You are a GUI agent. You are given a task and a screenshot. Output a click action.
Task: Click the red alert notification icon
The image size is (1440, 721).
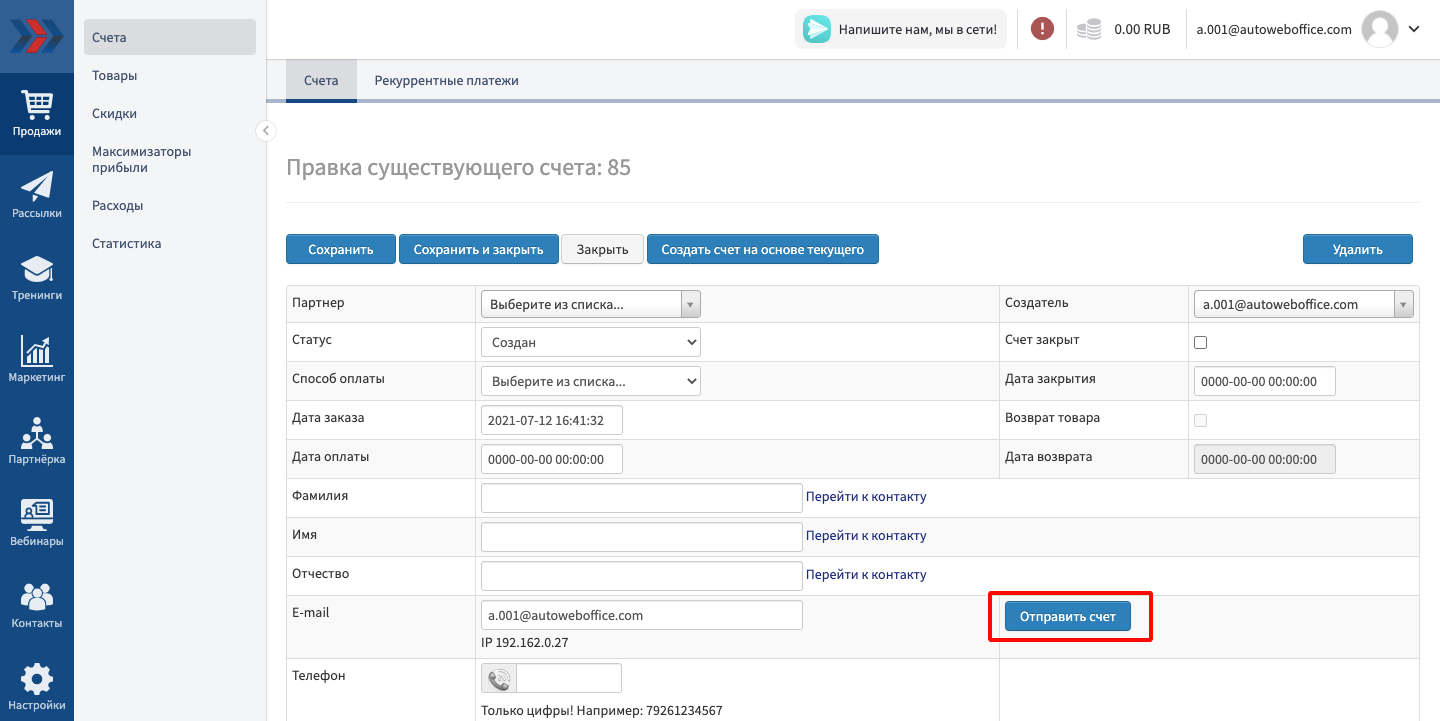point(1042,29)
